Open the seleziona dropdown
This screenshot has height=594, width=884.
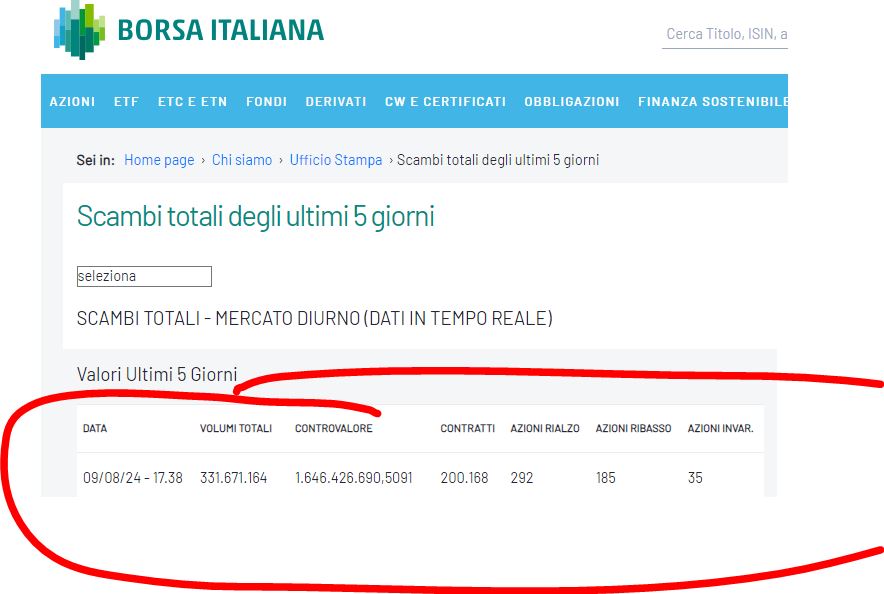(144, 276)
